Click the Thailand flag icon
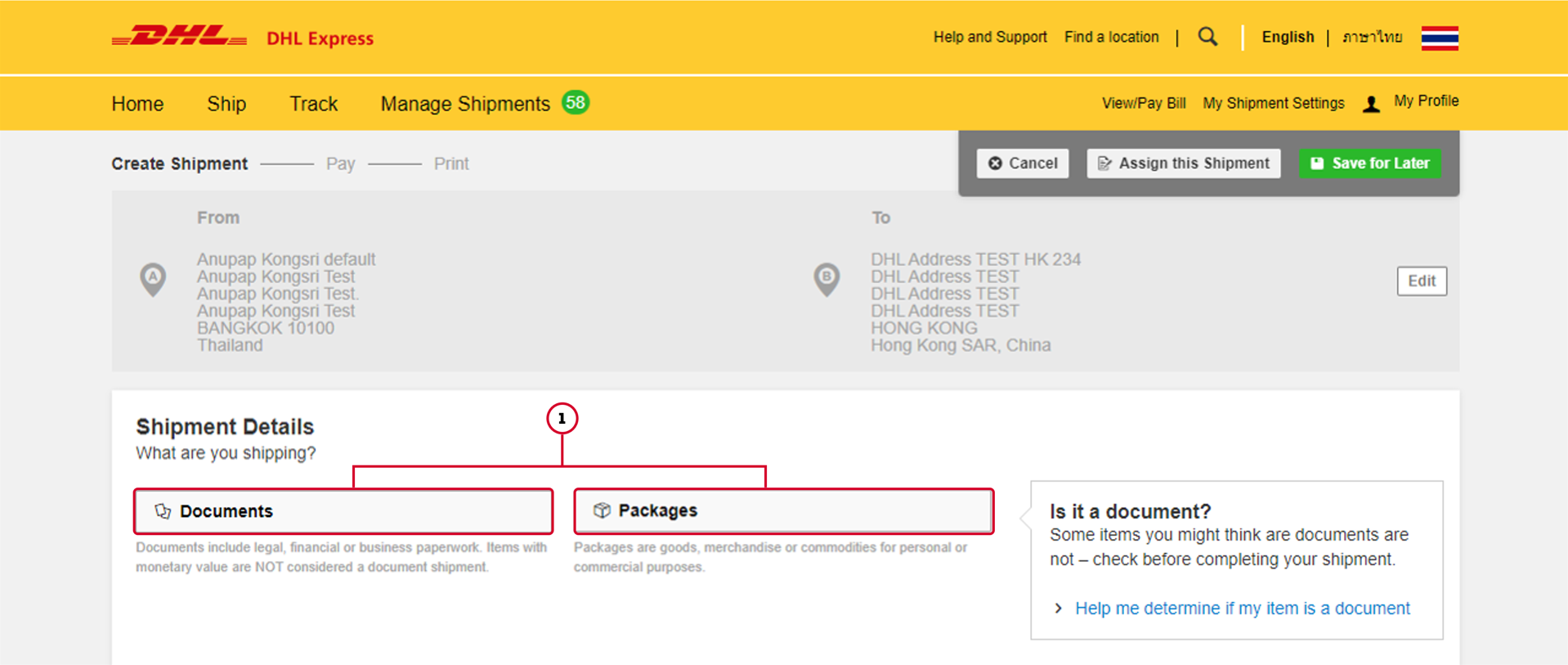1568x665 pixels. click(1439, 38)
